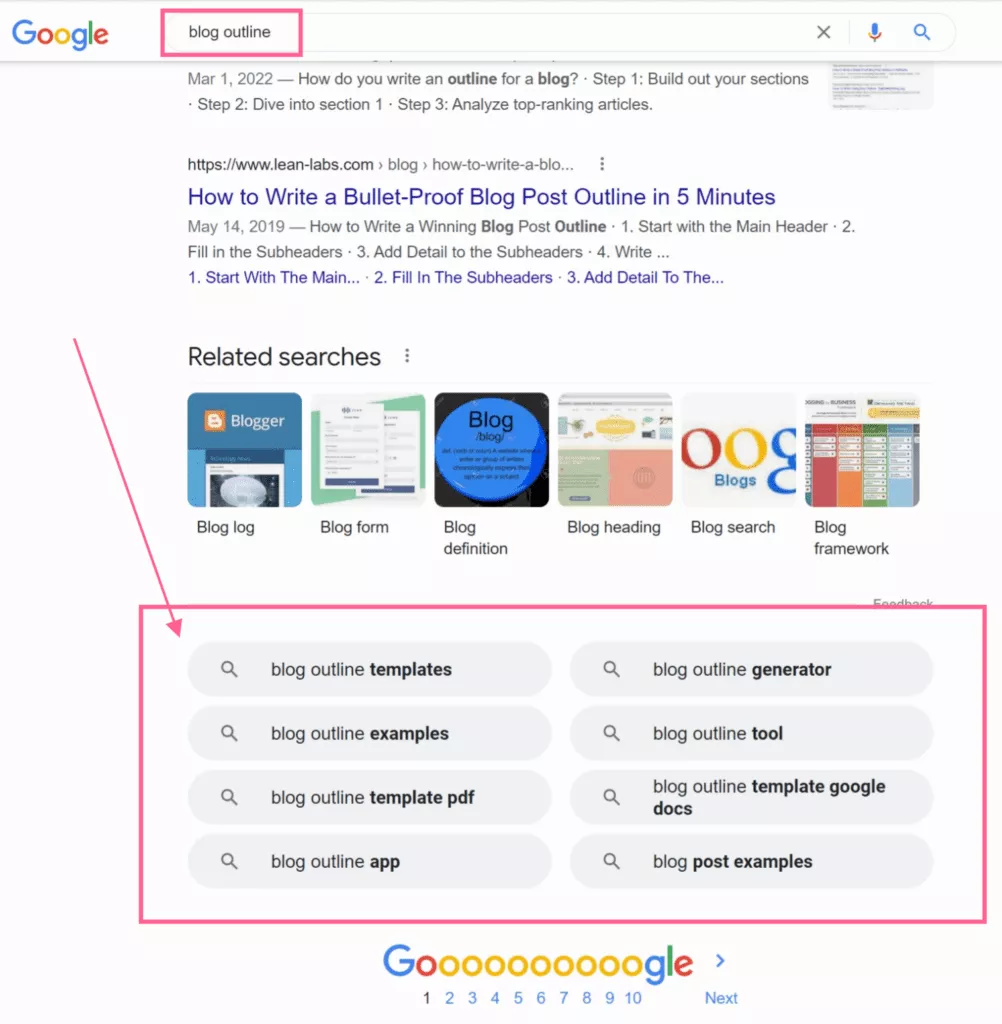Open three-dot menu next to Related searches
Viewport: 1002px width, 1024px height.
pos(407,356)
